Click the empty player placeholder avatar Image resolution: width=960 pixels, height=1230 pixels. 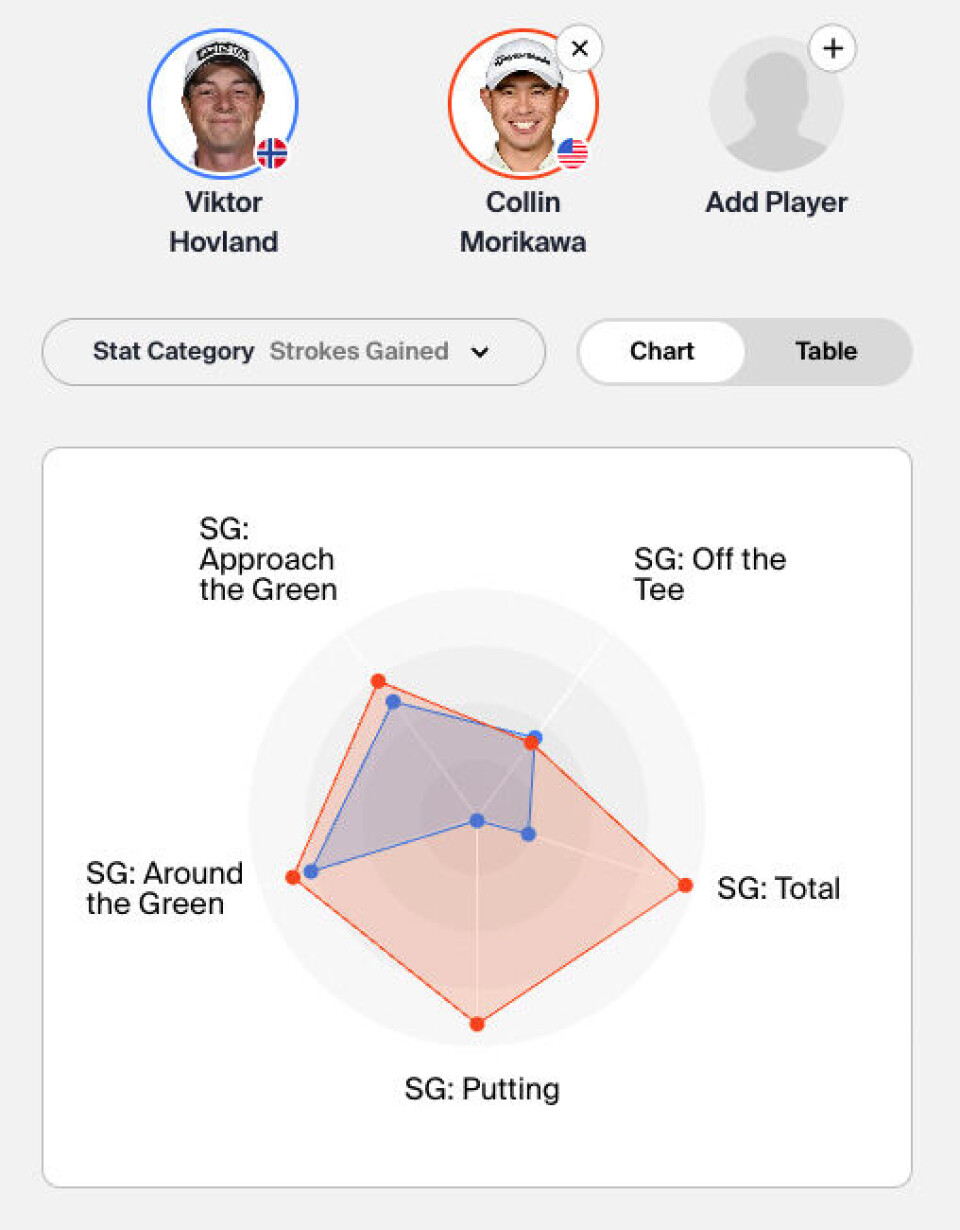[x=776, y=104]
